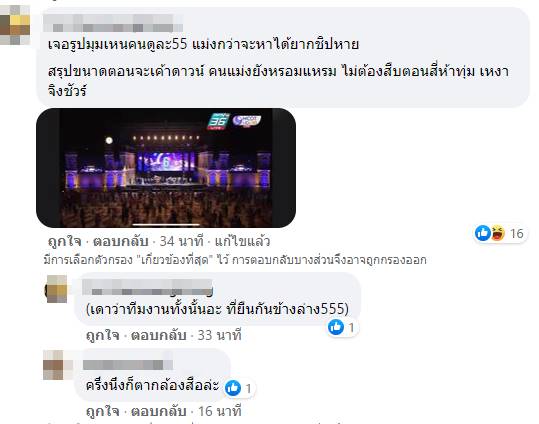Screen dimensions: 539x424
Task: Click the 16 นาที timestamp on the last reply
Action: click(220, 411)
